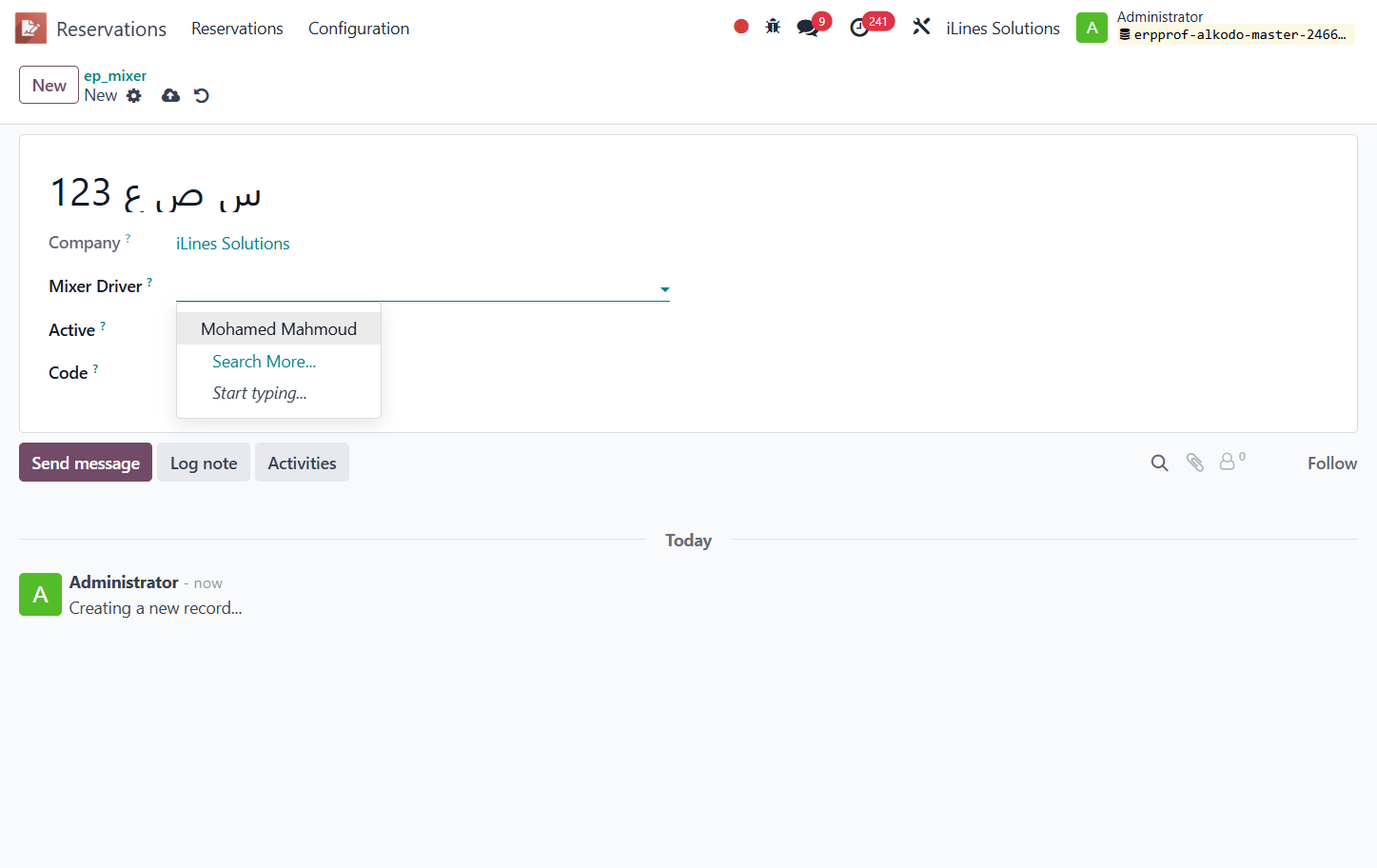Screen dimensions: 1377x868
Task: Click the Administrator author name in chatter
Action: pos(124,582)
